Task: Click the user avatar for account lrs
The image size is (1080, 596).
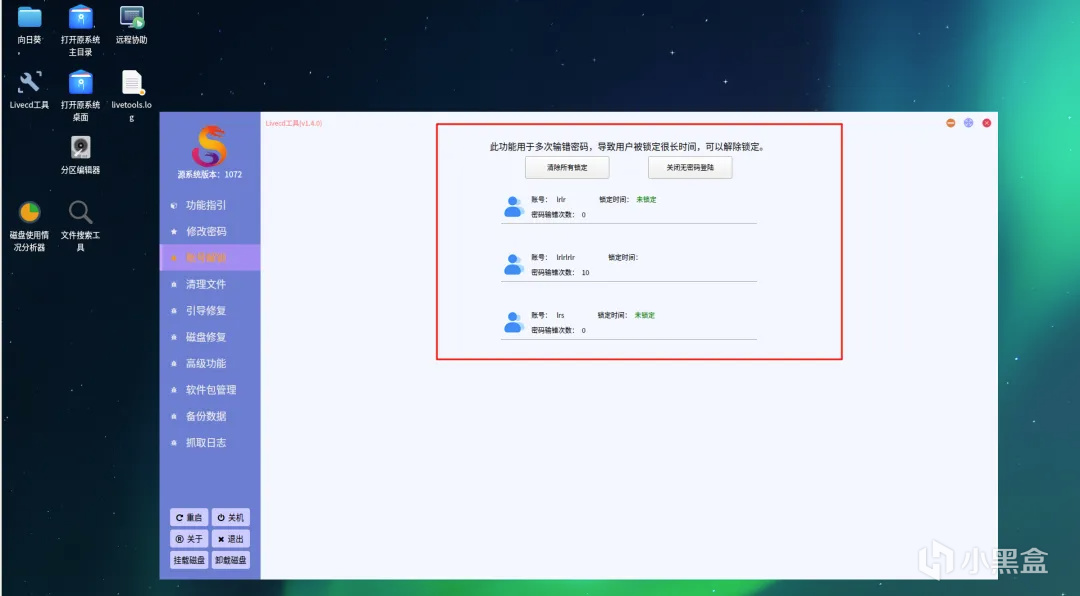Action: pos(514,322)
